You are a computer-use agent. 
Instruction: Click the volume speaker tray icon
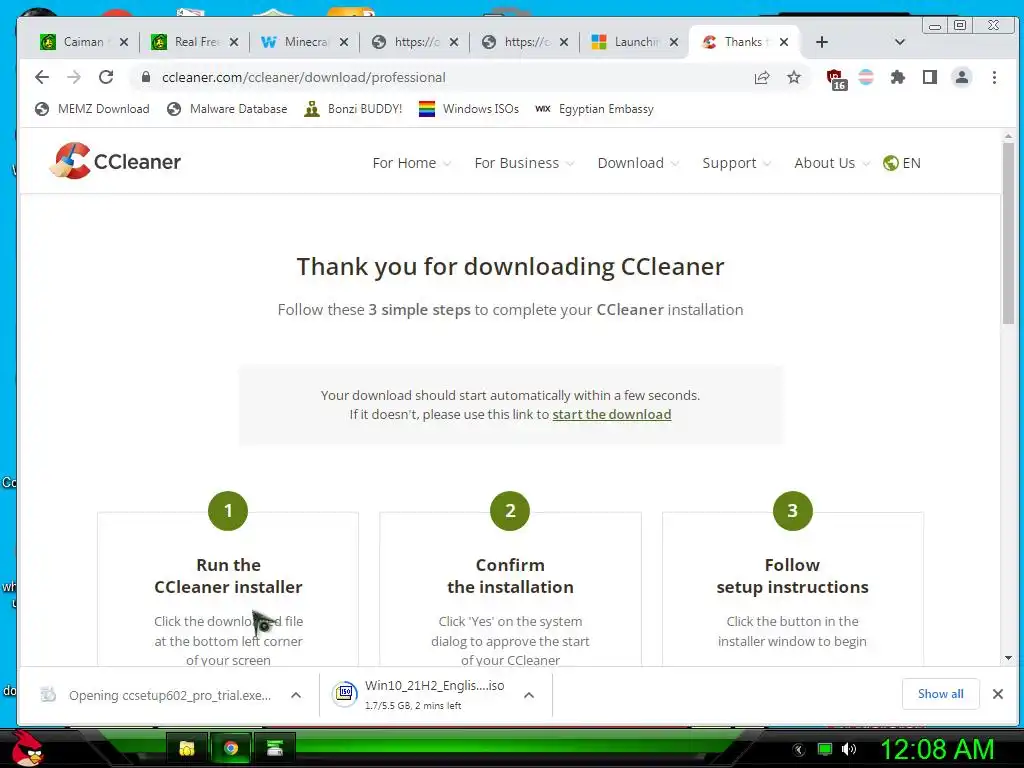pyautogui.click(x=848, y=749)
